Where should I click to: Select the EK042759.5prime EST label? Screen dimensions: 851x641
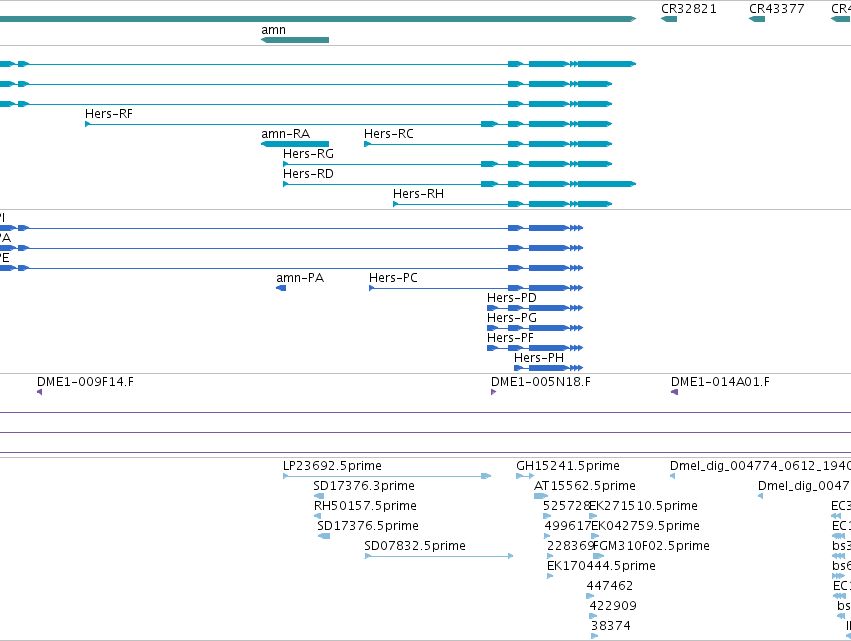(x=645, y=526)
